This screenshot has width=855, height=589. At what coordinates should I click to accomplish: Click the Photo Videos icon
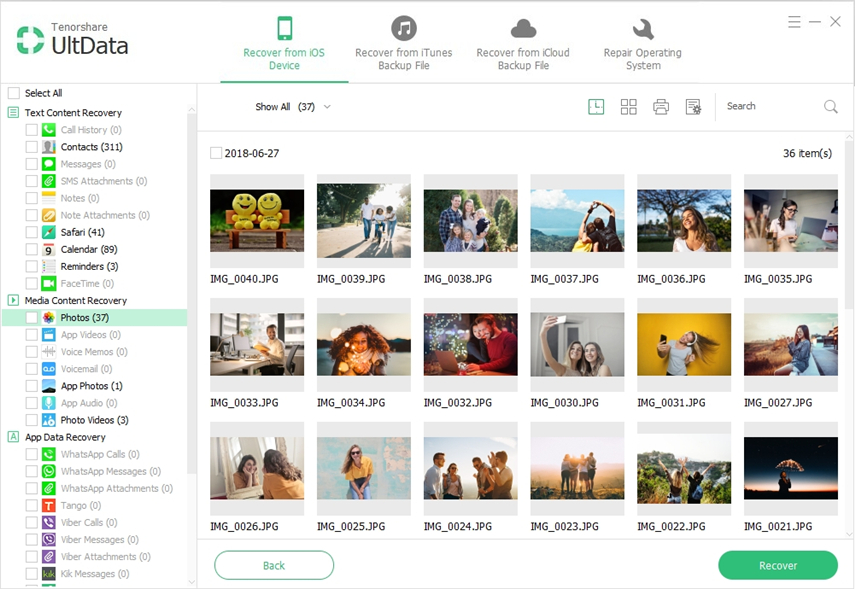pyautogui.click(x=49, y=420)
